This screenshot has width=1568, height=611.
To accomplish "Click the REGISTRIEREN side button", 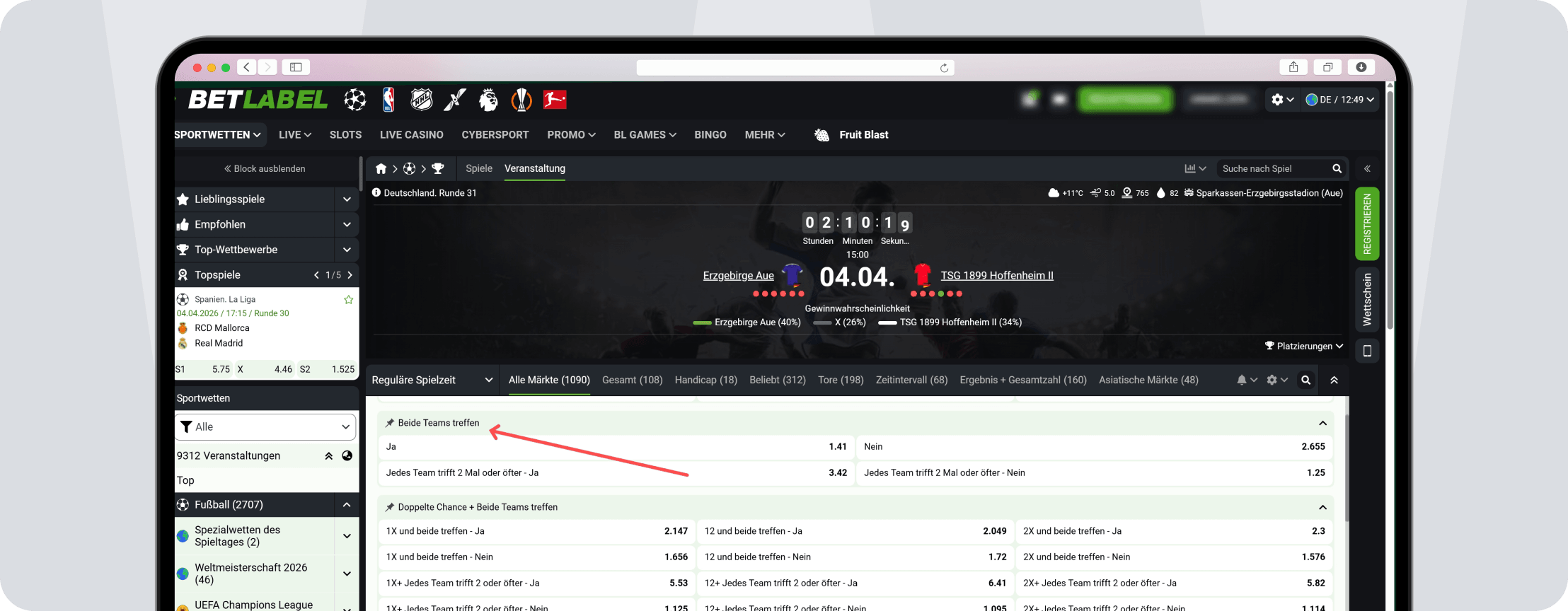I will pos(1367,223).
